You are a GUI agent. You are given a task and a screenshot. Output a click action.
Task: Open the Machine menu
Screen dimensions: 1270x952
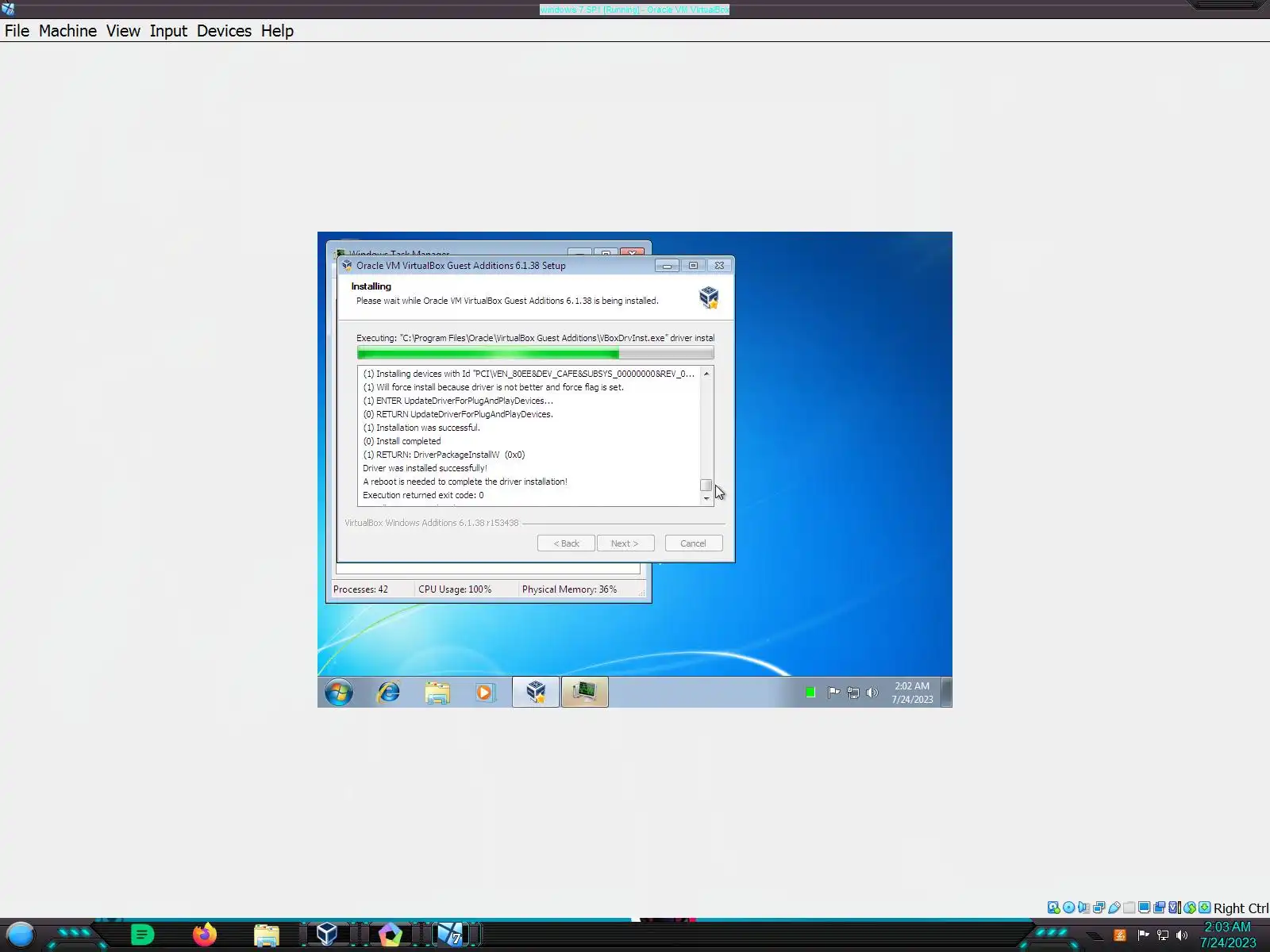pyautogui.click(x=67, y=31)
